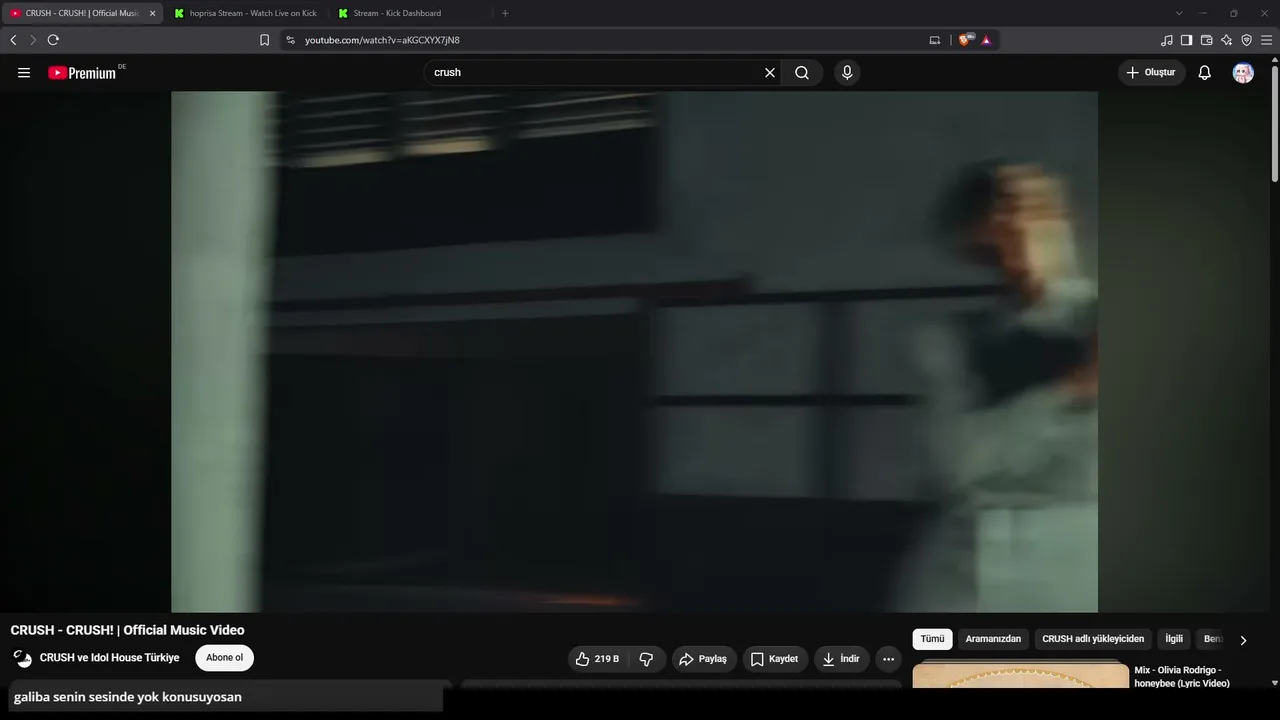Screen dimensions: 1280x720
Task: Select the İlgili filter chip
Action: point(1174,639)
